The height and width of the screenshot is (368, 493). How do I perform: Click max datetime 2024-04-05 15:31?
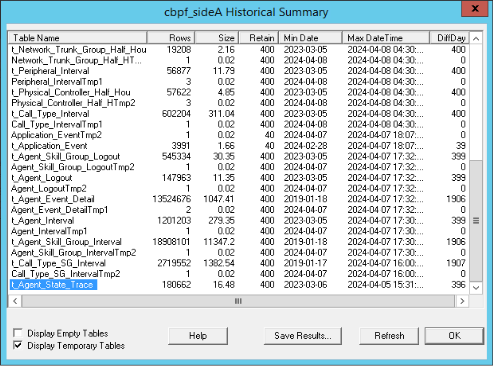click(385, 285)
